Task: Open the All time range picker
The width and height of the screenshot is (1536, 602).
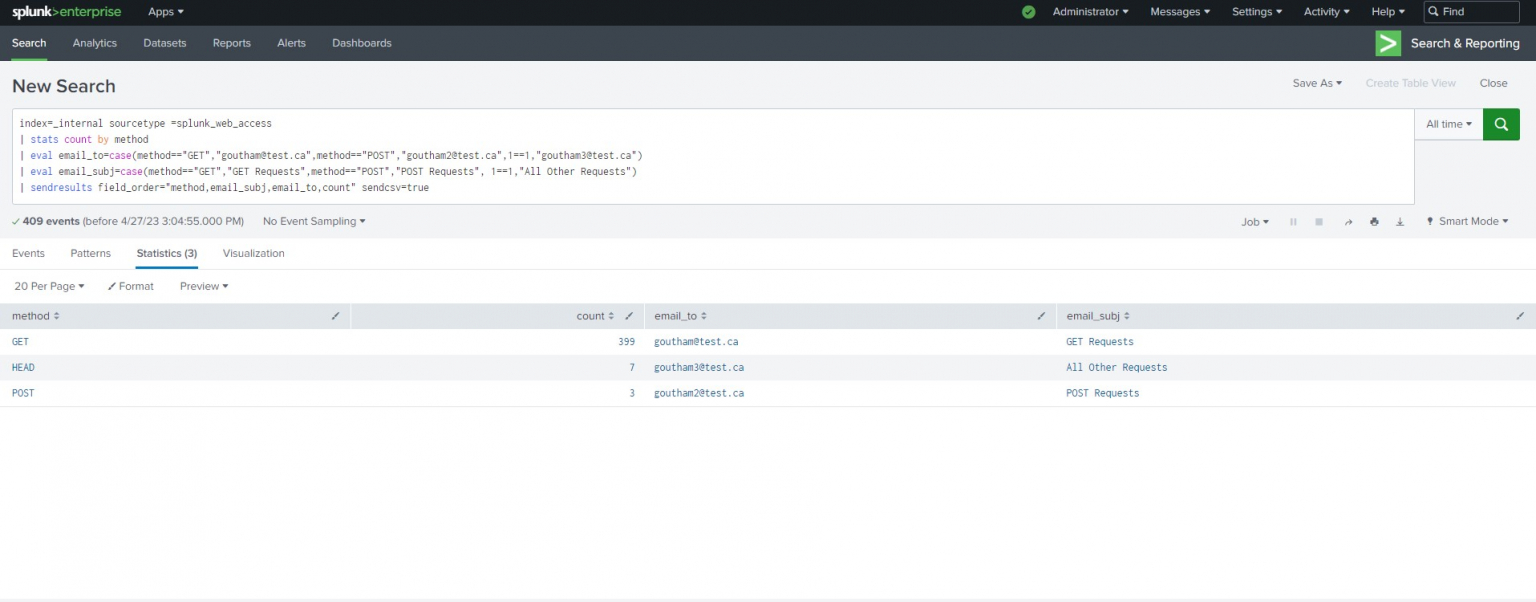Action: (x=1448, y=124)
